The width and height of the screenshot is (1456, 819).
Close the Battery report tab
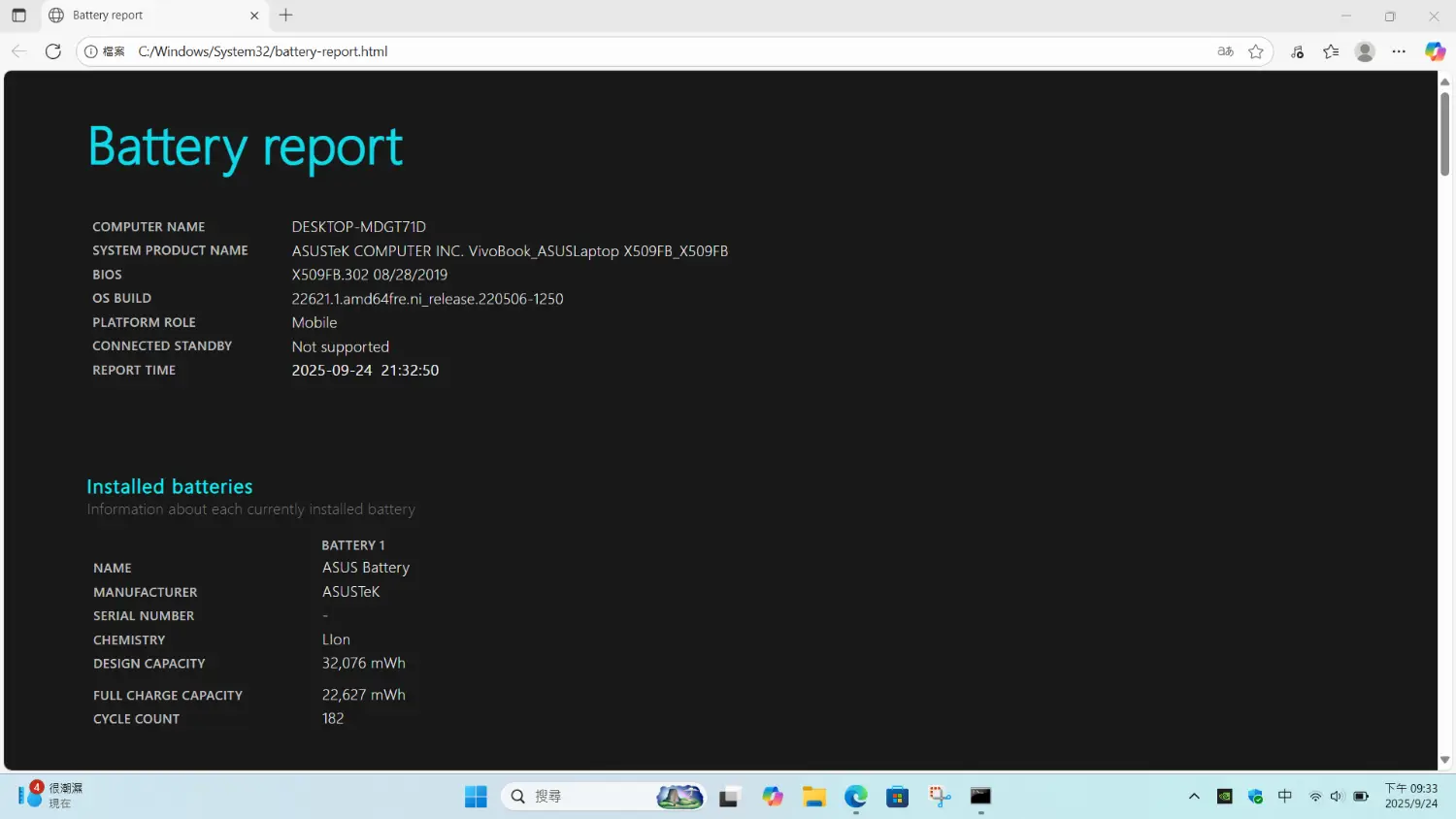[254, 16]
